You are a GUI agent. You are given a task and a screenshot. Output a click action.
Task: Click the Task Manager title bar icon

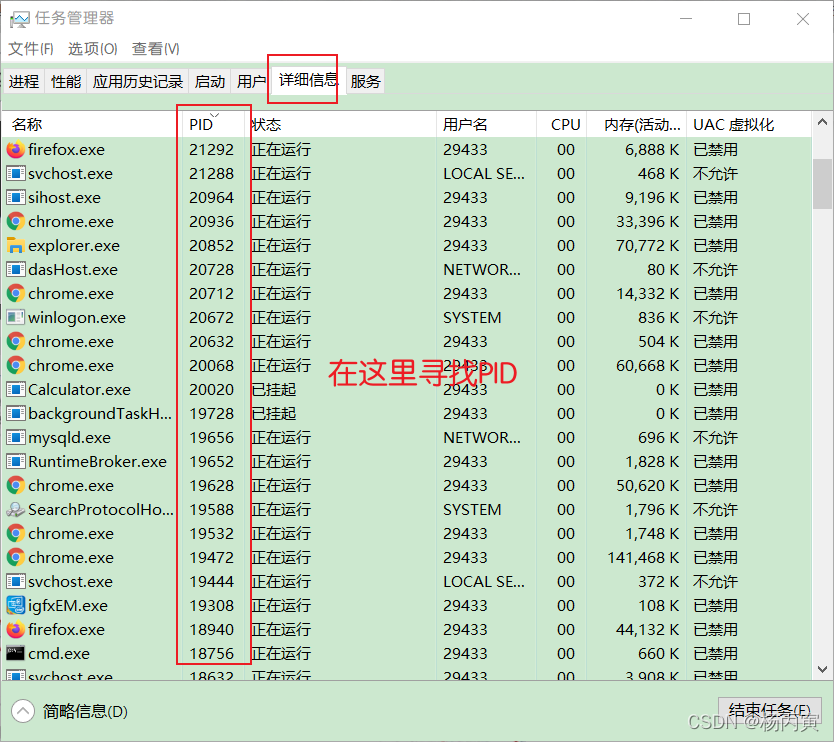[20, 20]
